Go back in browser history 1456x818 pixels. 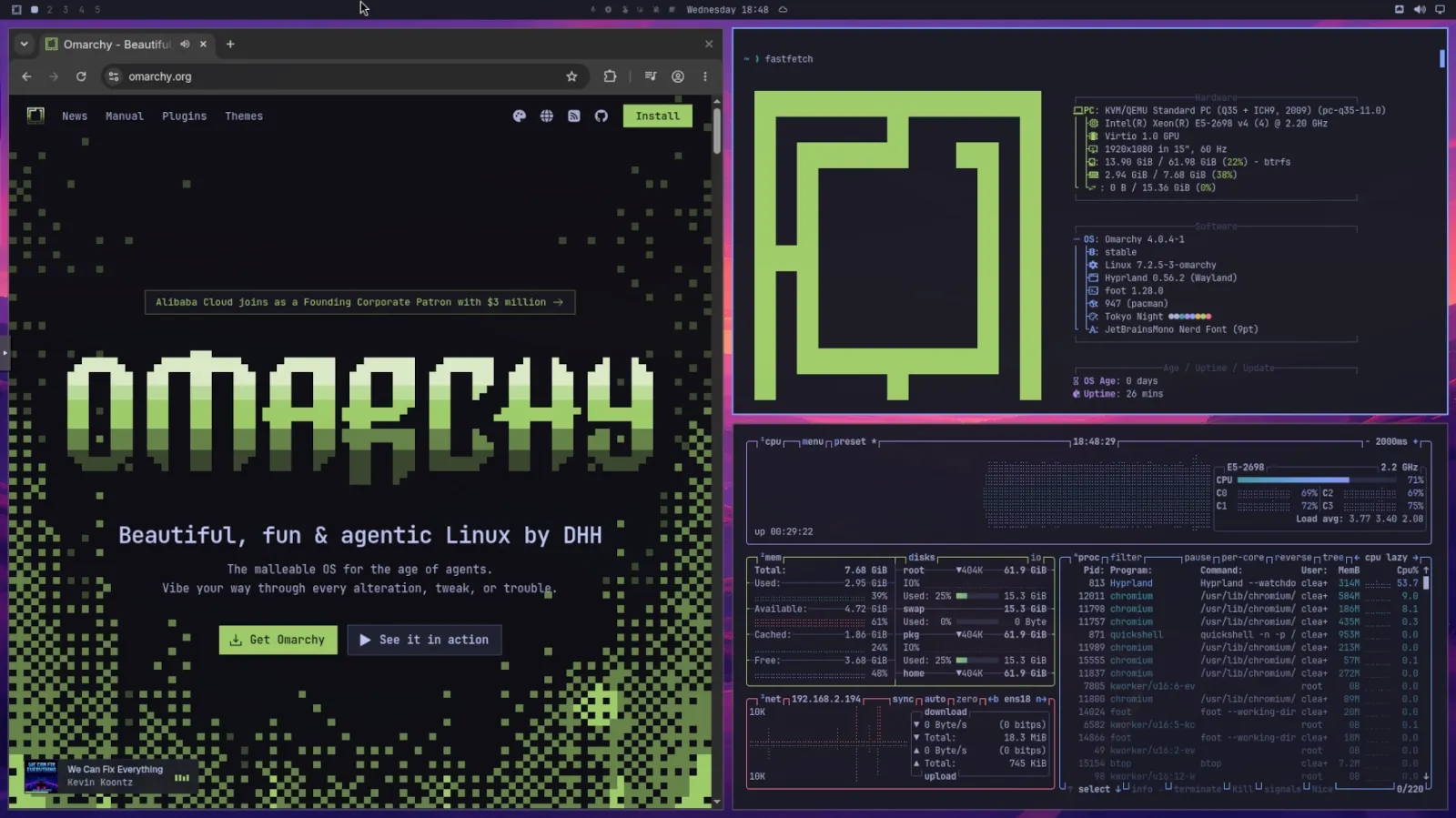pyautogui.click(x=26, y=76)
